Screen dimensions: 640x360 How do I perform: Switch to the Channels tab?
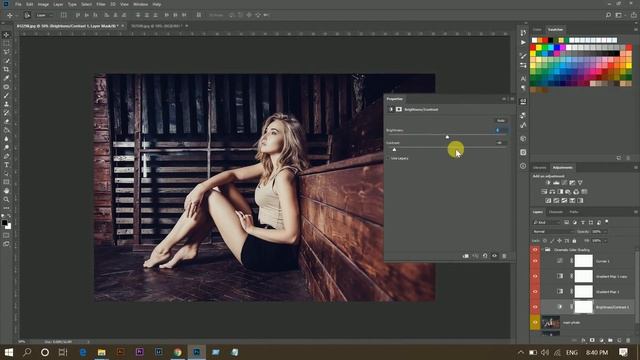pyautogui.click(x=556, y=212)
